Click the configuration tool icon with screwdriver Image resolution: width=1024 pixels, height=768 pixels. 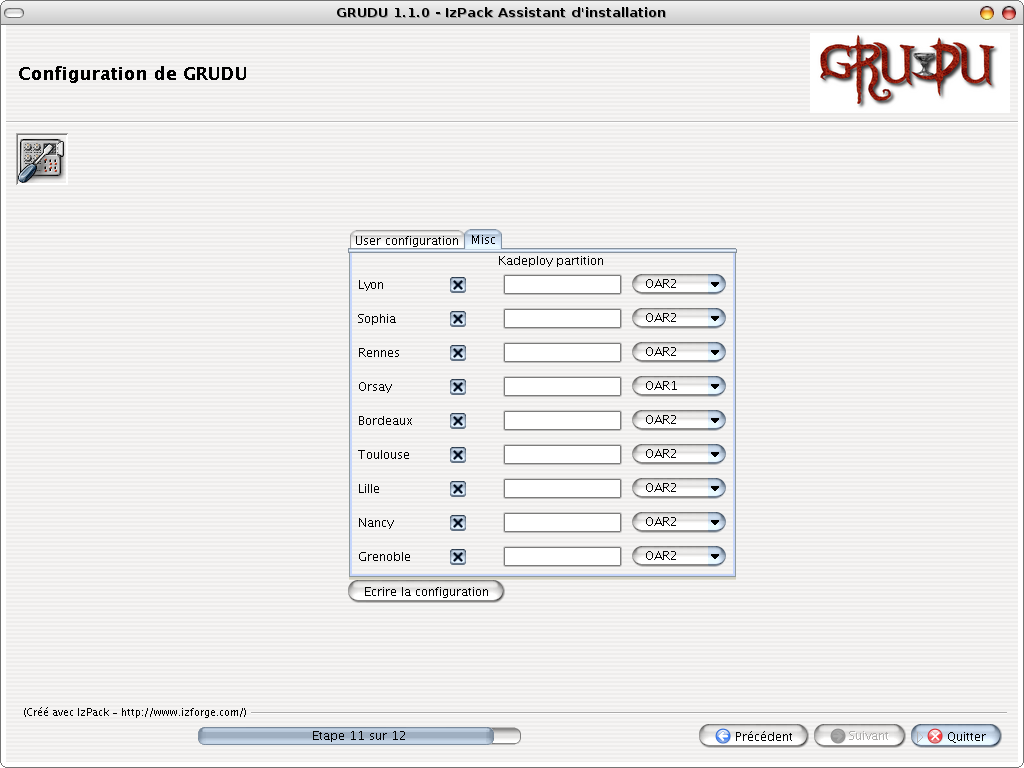(x=42, y=159)
